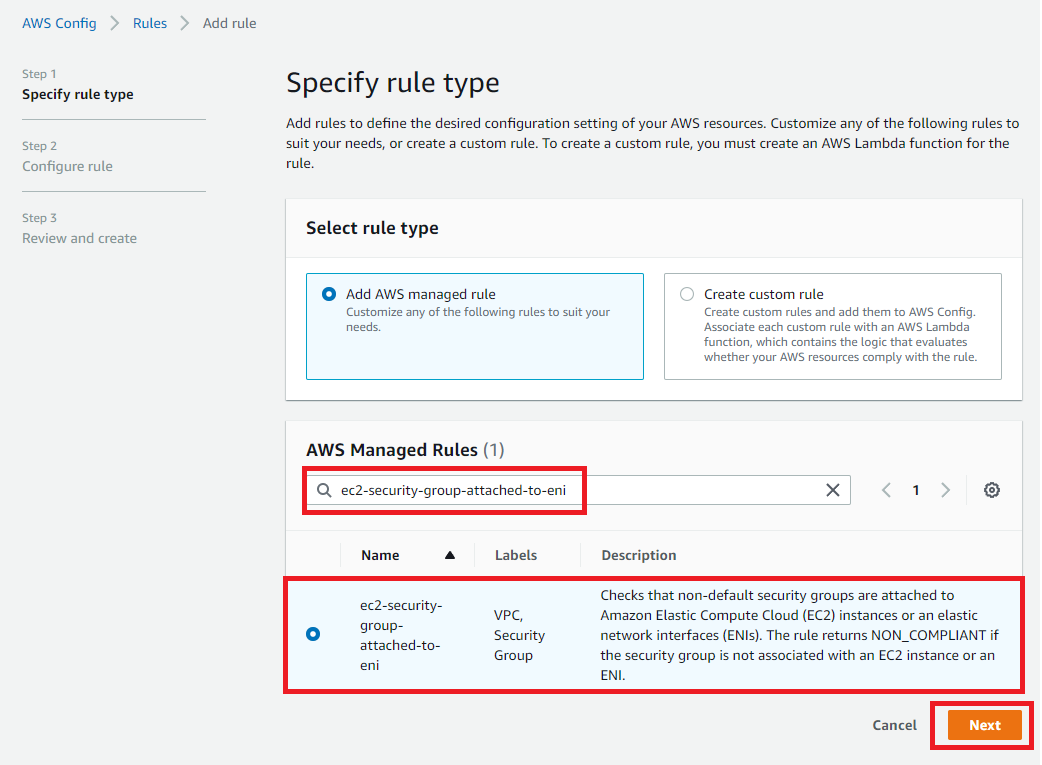The image size is (1042, 765).
Task: Open table preferences gear icon
Action: point(991,490)
